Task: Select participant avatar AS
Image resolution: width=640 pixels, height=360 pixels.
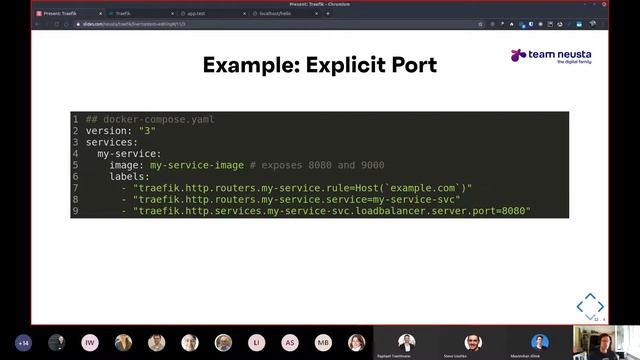Action: click(290, 343)
